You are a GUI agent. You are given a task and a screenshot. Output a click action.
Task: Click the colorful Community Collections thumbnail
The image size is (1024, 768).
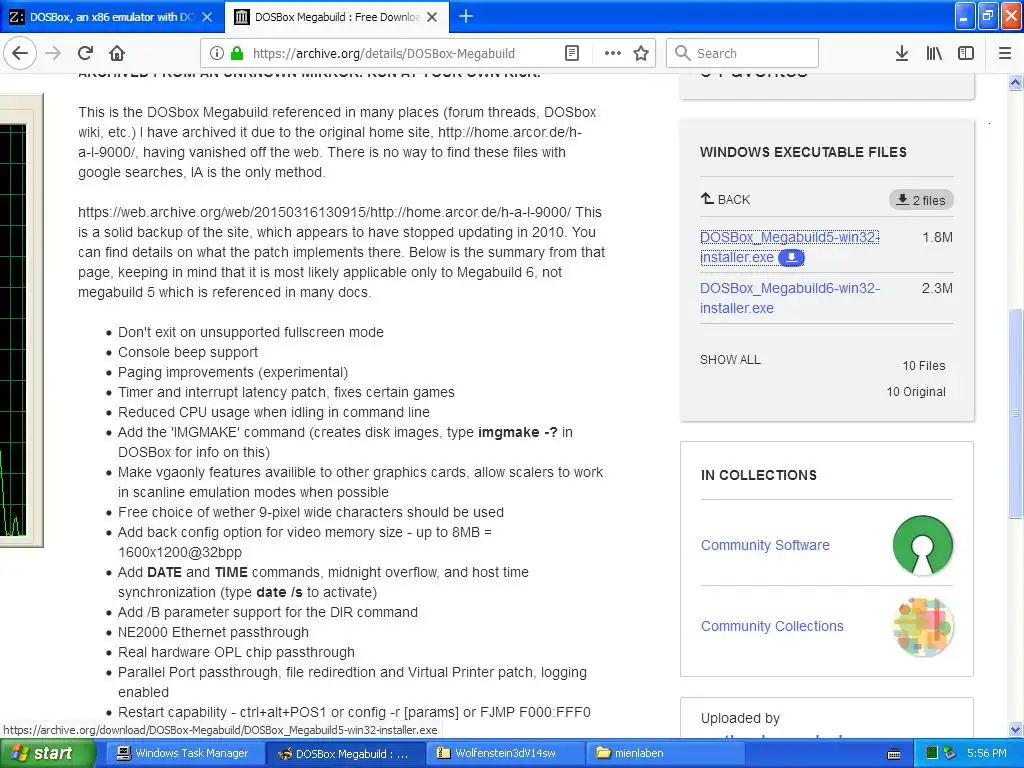(923, 626)
